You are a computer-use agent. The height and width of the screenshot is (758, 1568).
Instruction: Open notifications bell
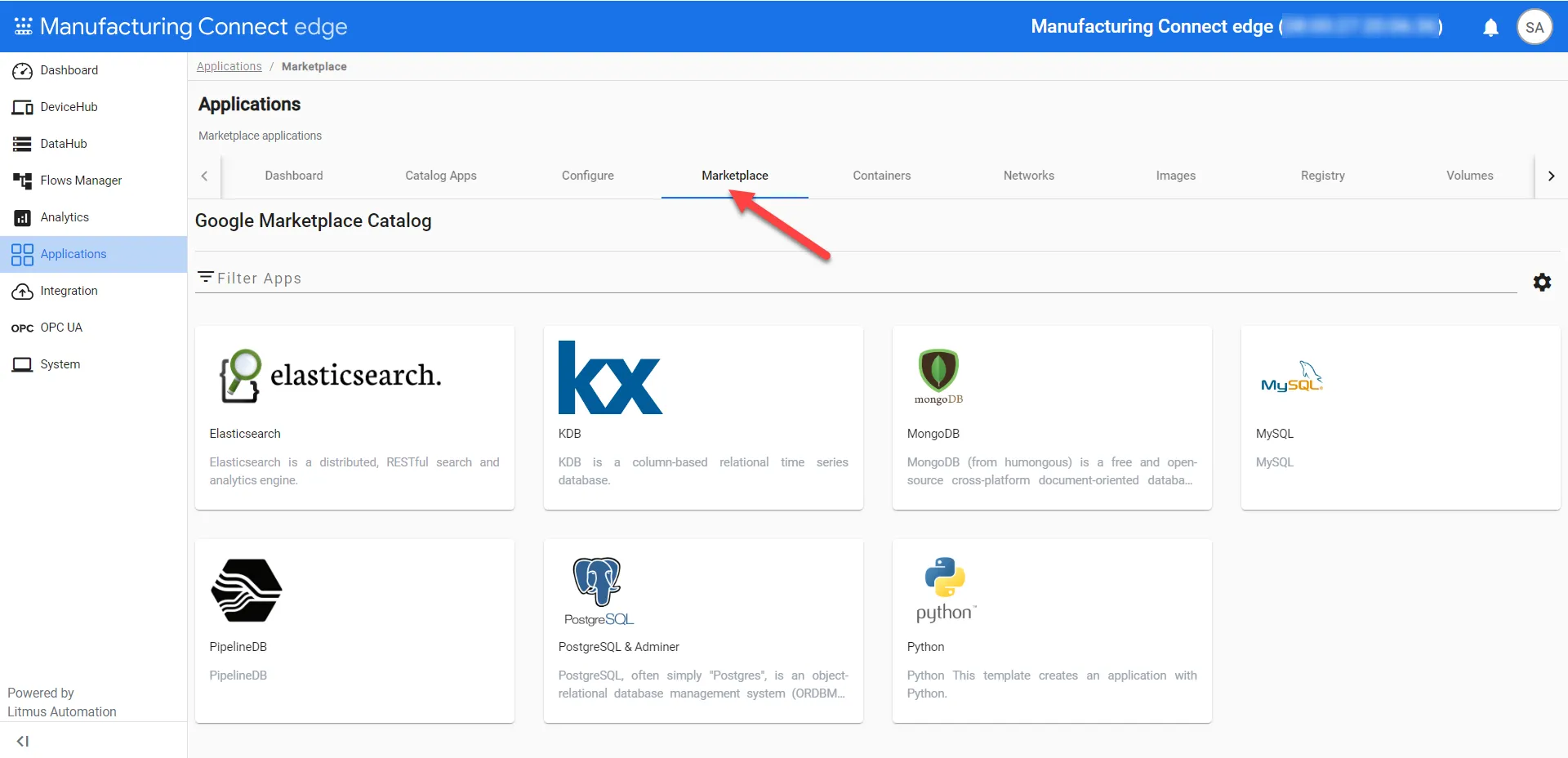click(x=1490, y=28)
